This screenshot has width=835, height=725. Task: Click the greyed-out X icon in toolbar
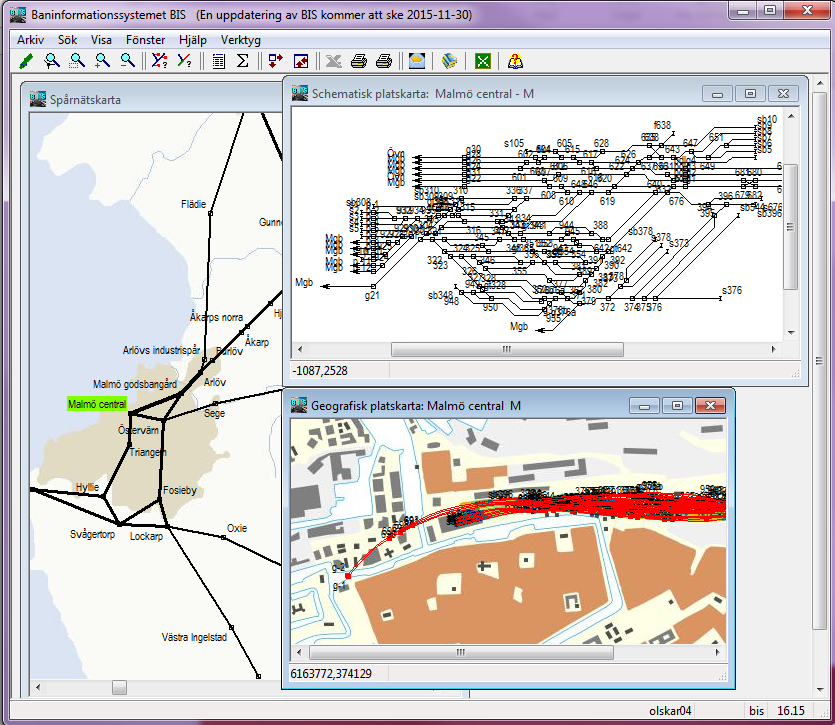click(333, 61)
